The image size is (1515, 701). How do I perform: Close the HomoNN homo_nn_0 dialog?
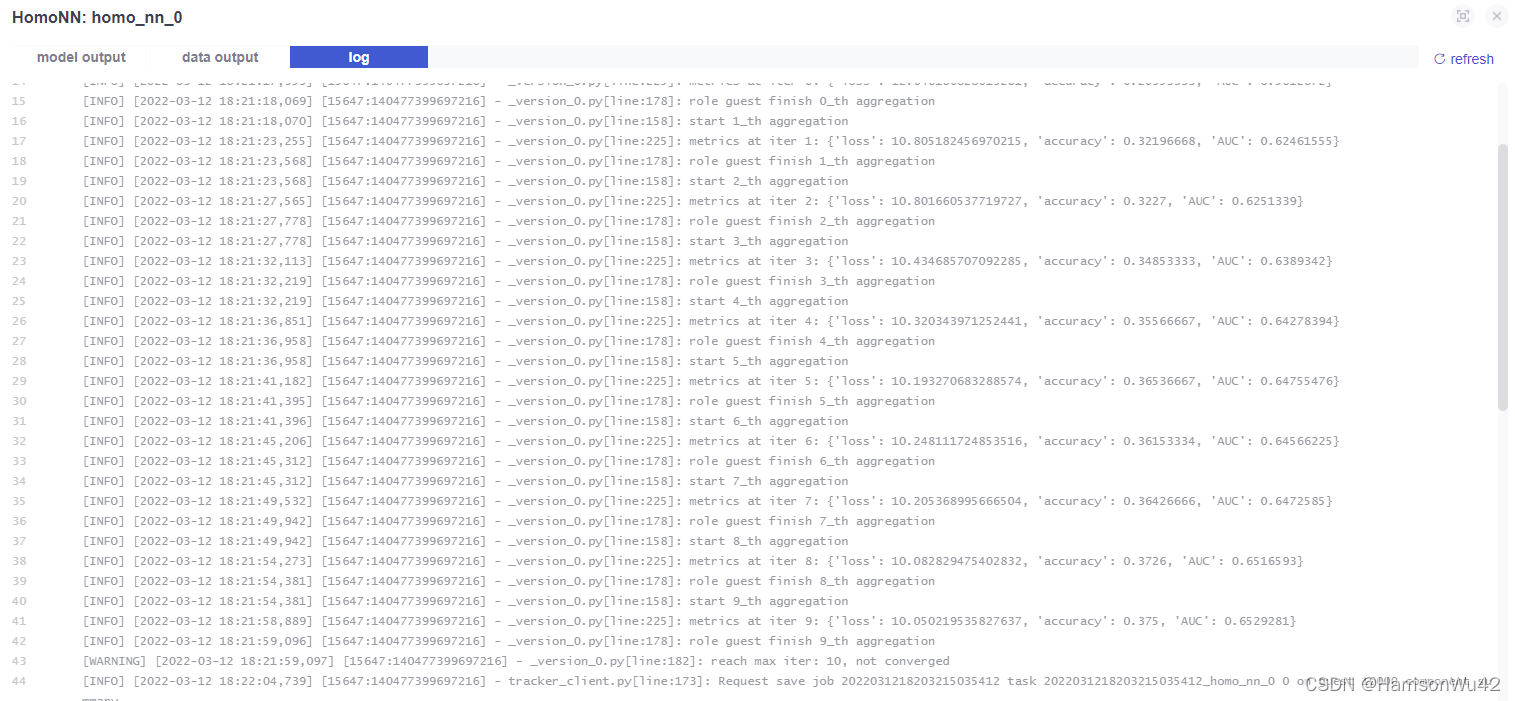[1496, 16]
